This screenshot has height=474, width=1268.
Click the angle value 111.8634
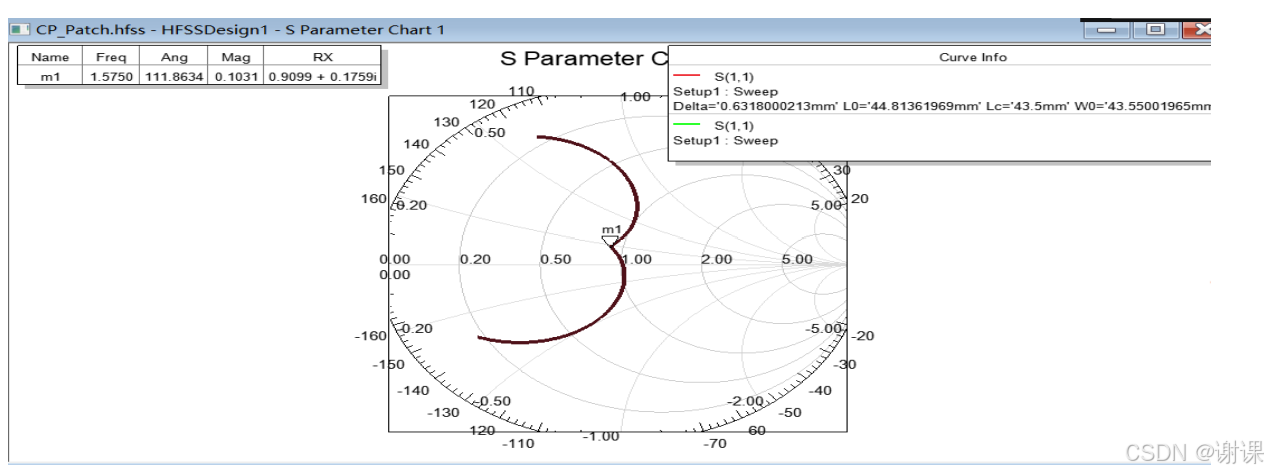[x=173, y=76]
